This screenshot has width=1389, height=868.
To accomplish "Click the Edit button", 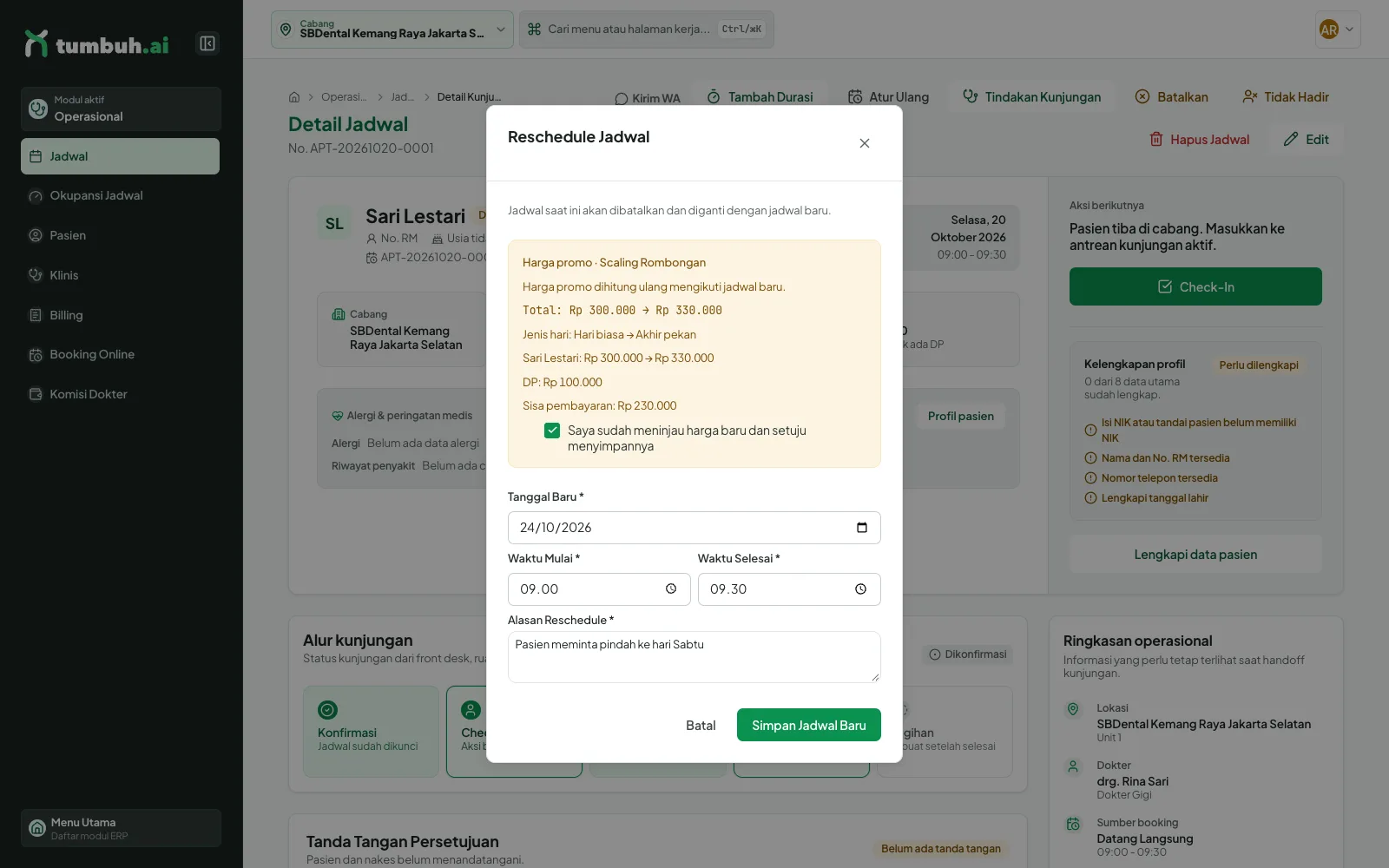I will [x=1307, y=140].
